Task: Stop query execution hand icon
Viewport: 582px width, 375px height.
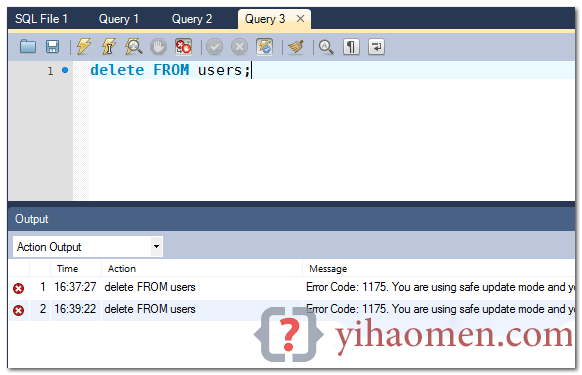Action: [158, 47]
